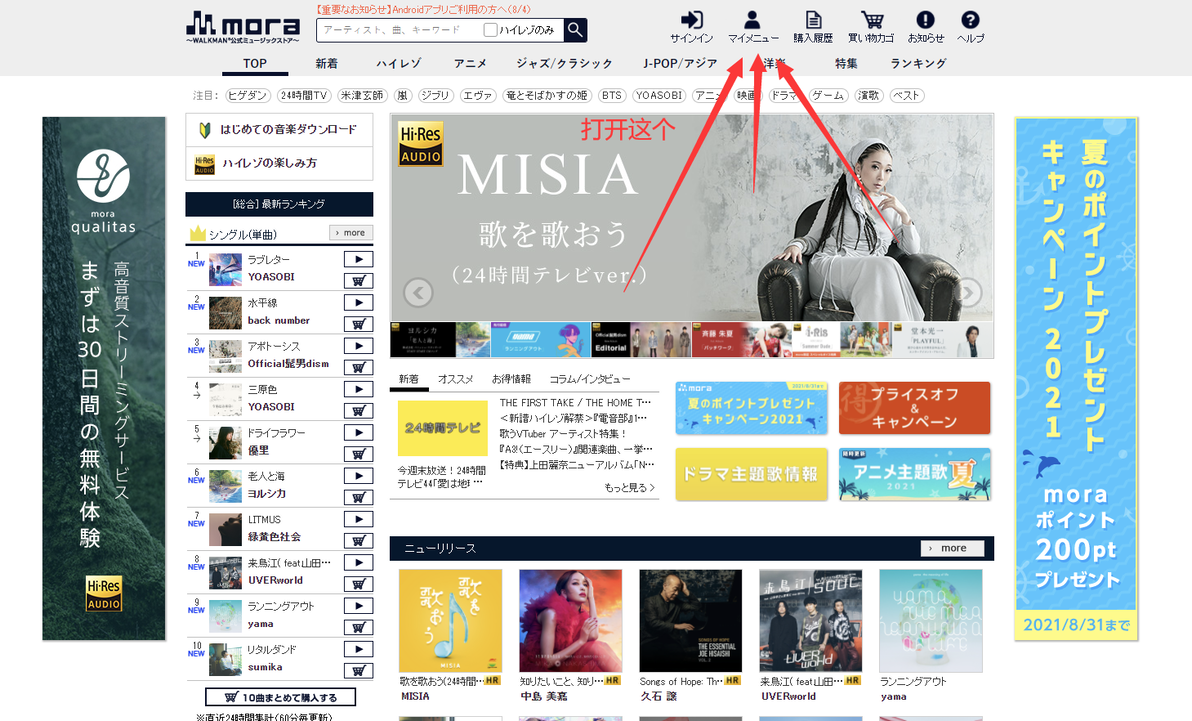This screenshot has height=721, width=1192.
Task: Select the 新着 navigation tab
Action: [327, 64]
